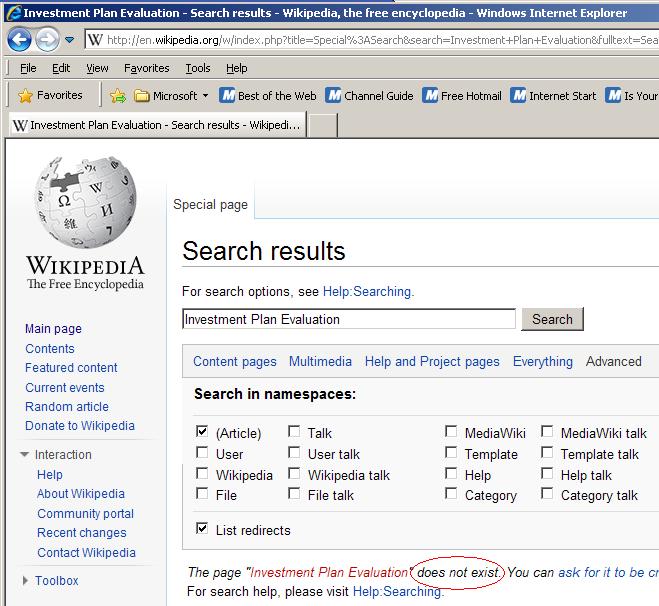Screen dimensions: 659x606
Task: Check the File namespace checkbox
Action: [x=202, y=493]
